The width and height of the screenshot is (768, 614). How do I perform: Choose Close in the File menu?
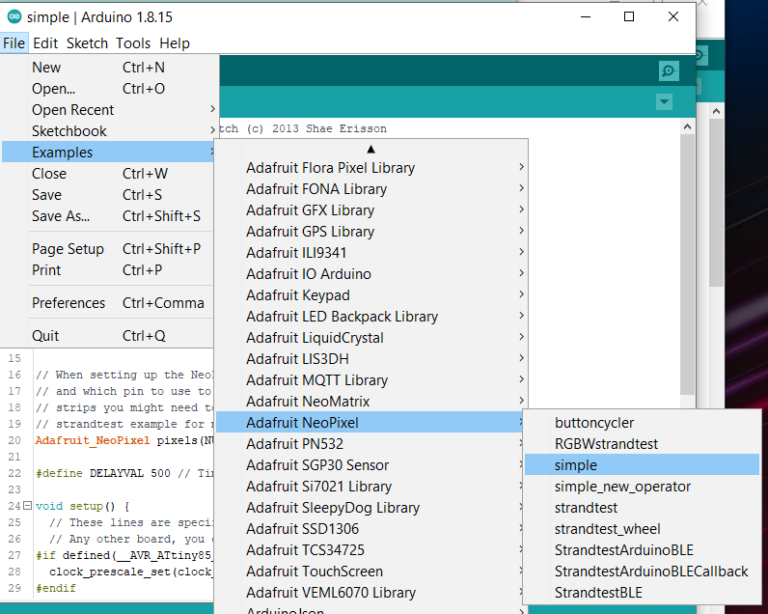click(x=108, y=173)
